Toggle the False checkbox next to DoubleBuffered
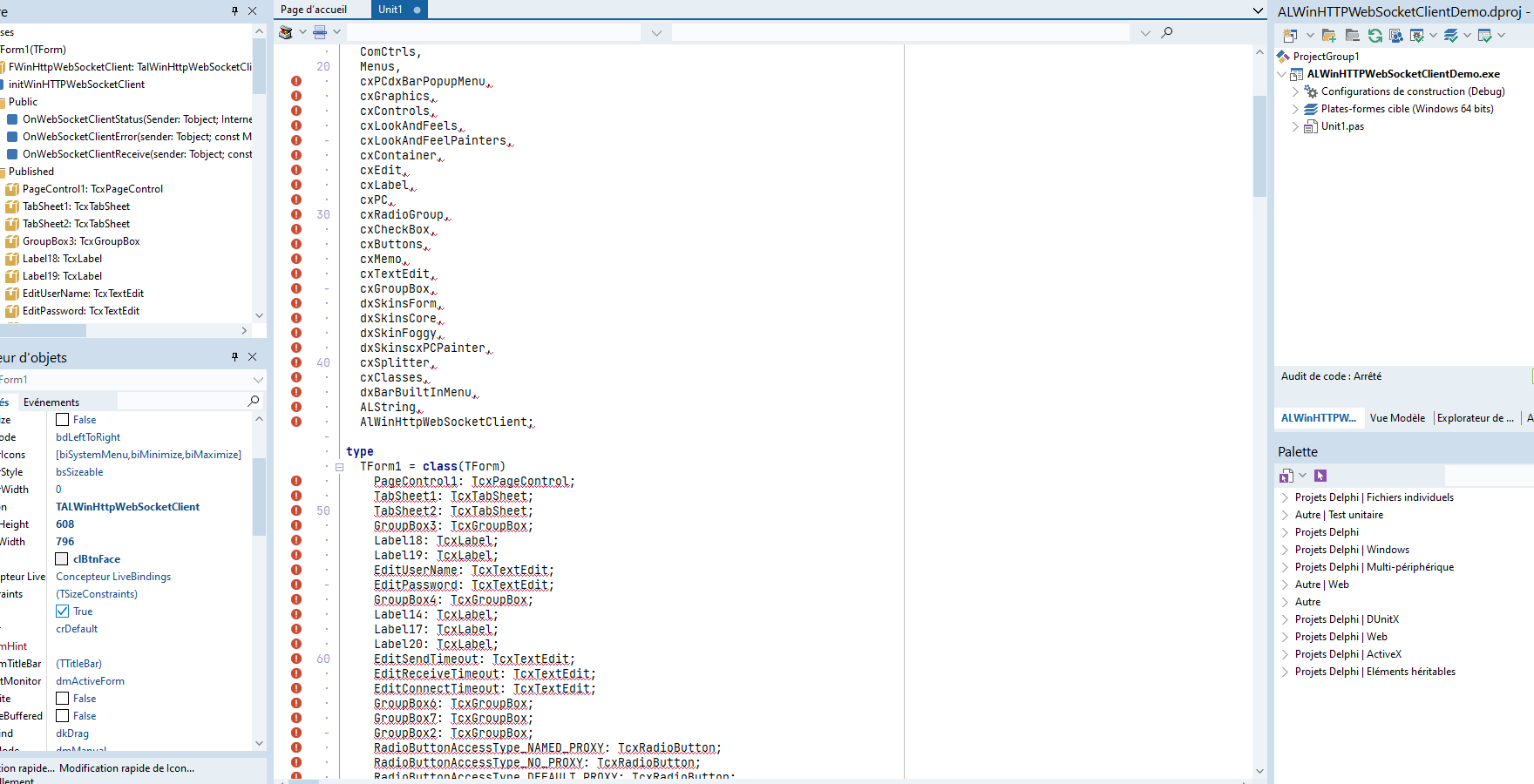 (x=63, y=715)
